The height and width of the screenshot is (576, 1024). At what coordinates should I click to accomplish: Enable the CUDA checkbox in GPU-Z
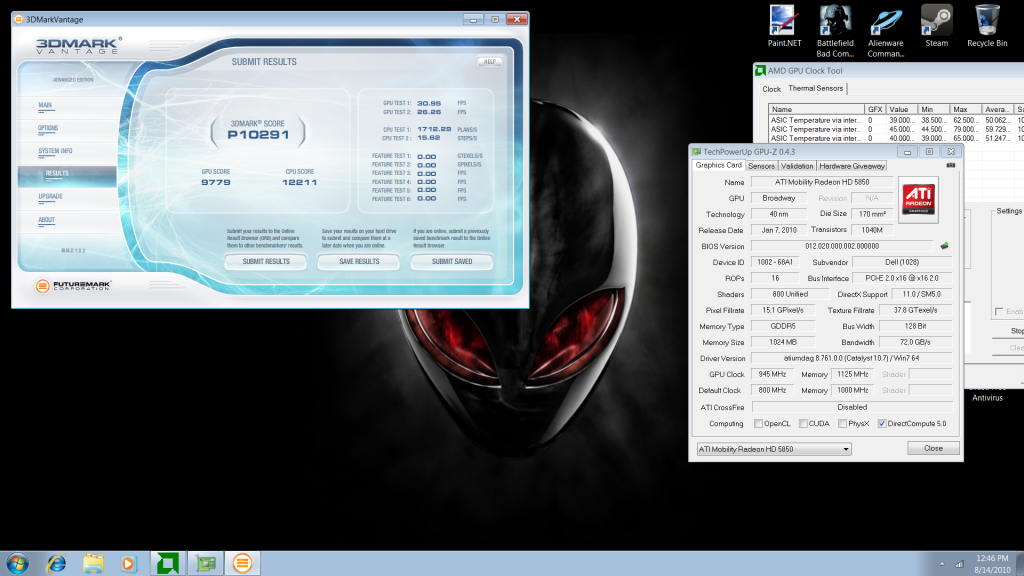coord(803,424)
